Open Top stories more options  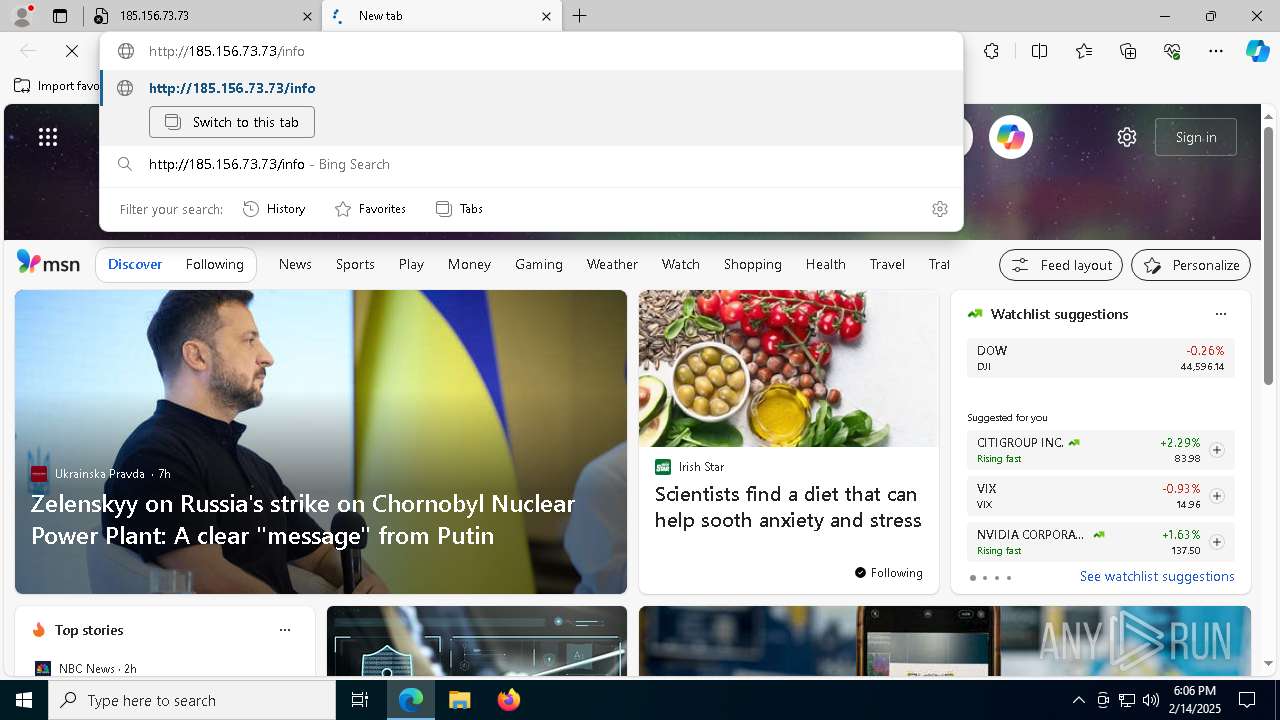pos(285,630)
